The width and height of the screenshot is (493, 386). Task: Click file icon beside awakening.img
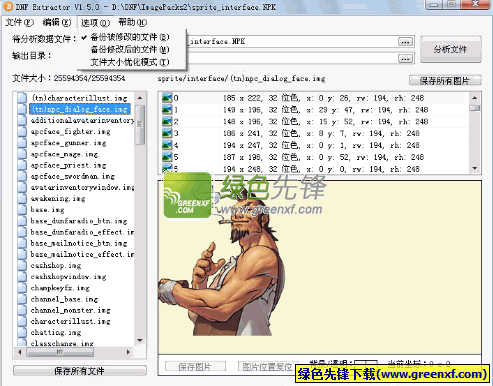click(x=22, y=198)
